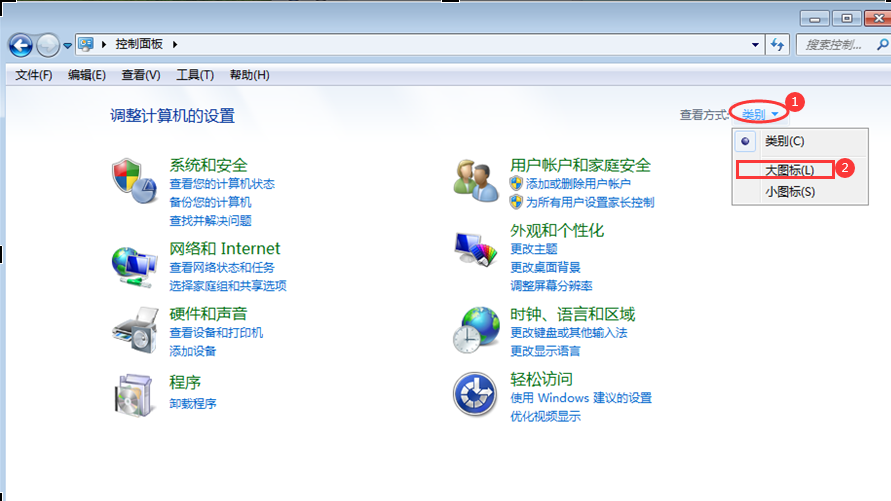
Task: Choose 大图标(L) from the view menu
Action: pyautogui.click(x=789, y=170)
